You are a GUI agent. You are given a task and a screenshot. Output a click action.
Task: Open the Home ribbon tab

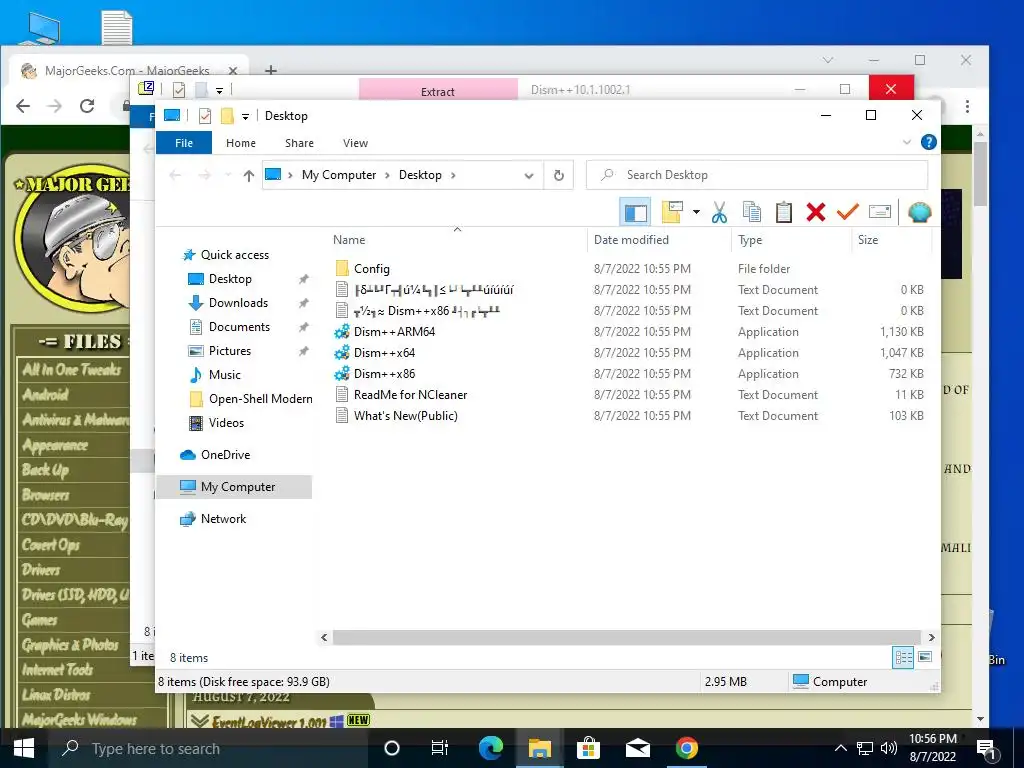241,143
